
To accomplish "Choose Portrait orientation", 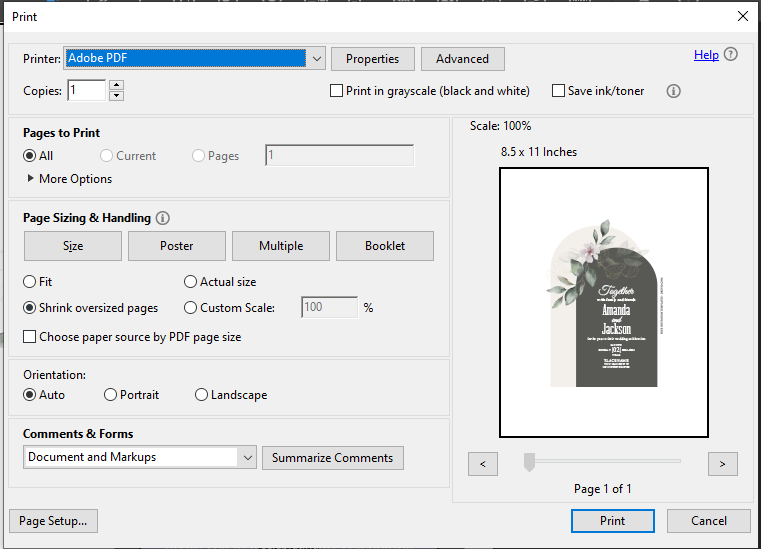I will (110, 395).
